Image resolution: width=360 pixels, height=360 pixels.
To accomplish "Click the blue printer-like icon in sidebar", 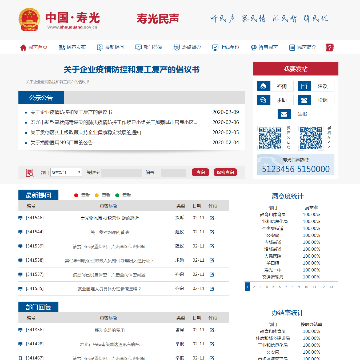I will point(263,100).
